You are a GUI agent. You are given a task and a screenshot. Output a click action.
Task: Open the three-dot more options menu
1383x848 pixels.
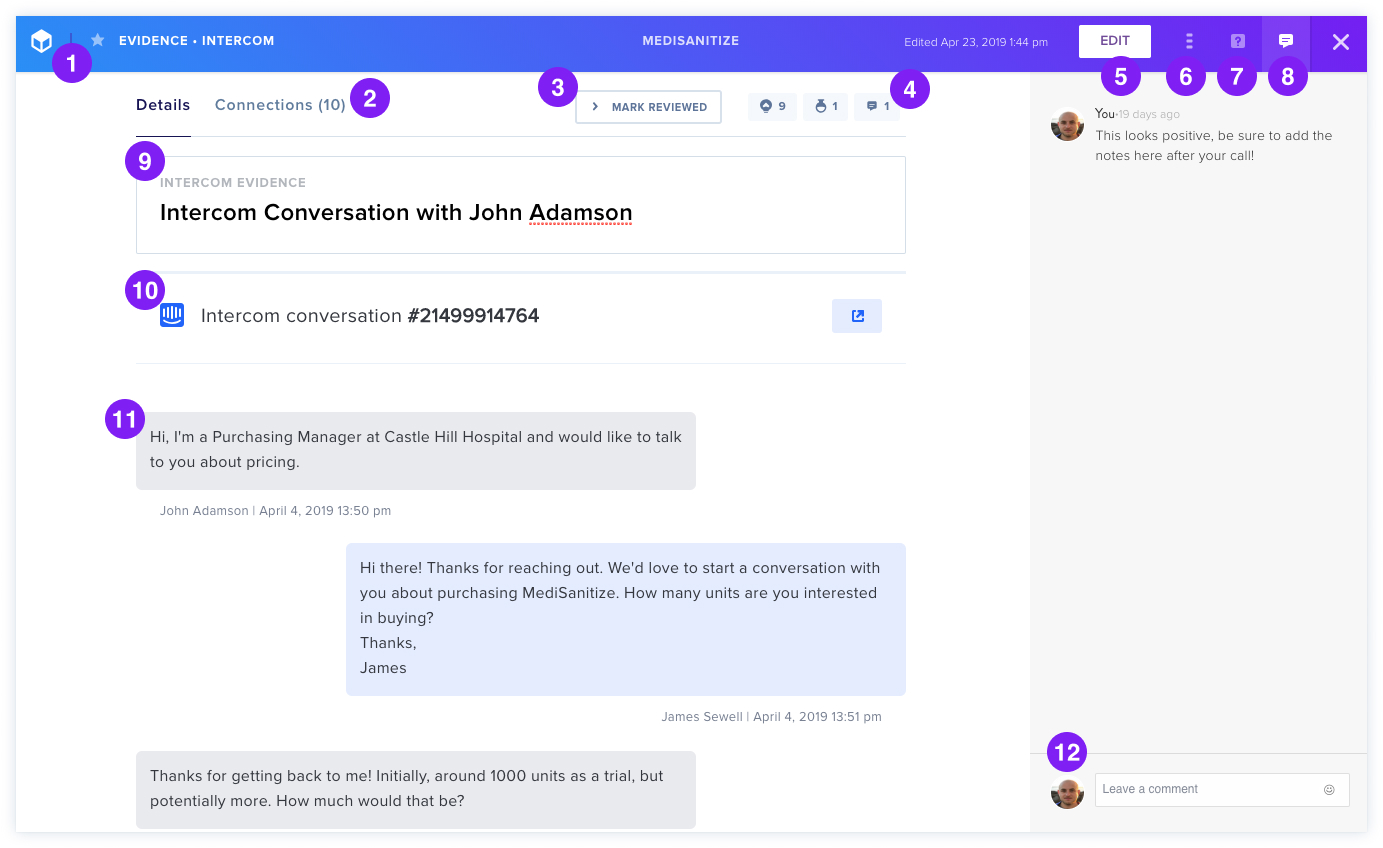coord(1189,41)
